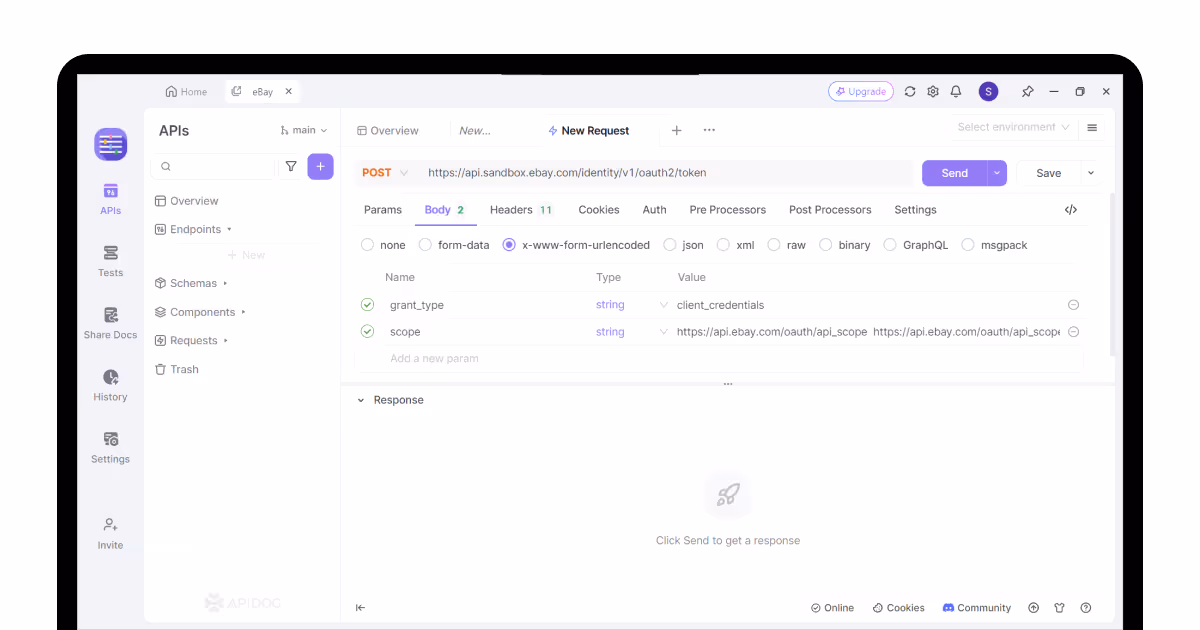
Task: Click the Send button
Action: tap(955, 173)
